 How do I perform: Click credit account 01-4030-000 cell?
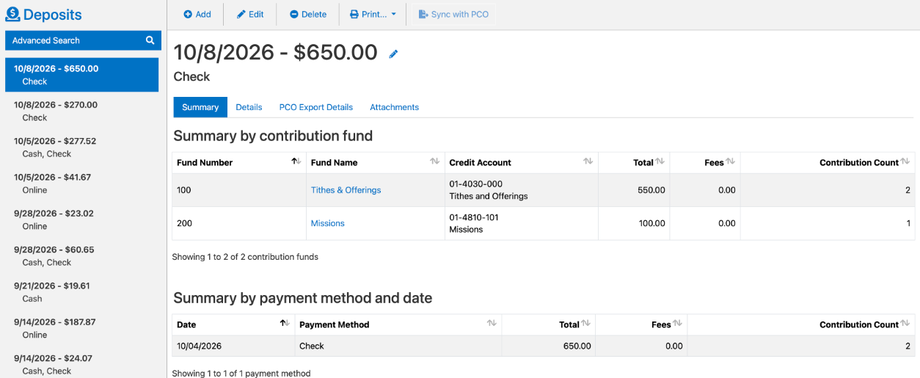coord(521,190)
